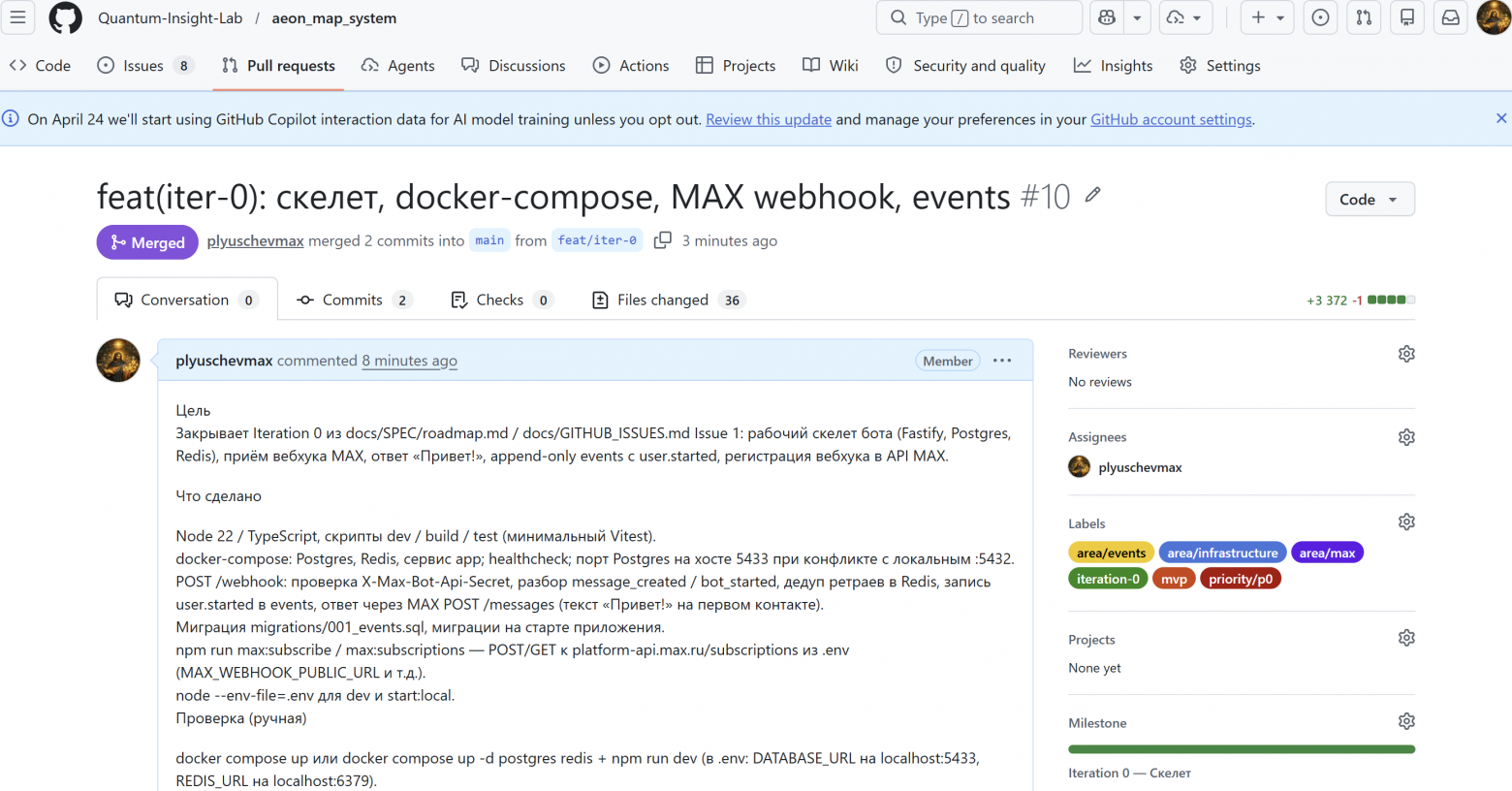
Task: Open the issues icon in top bar
Action: [1320, 17]
